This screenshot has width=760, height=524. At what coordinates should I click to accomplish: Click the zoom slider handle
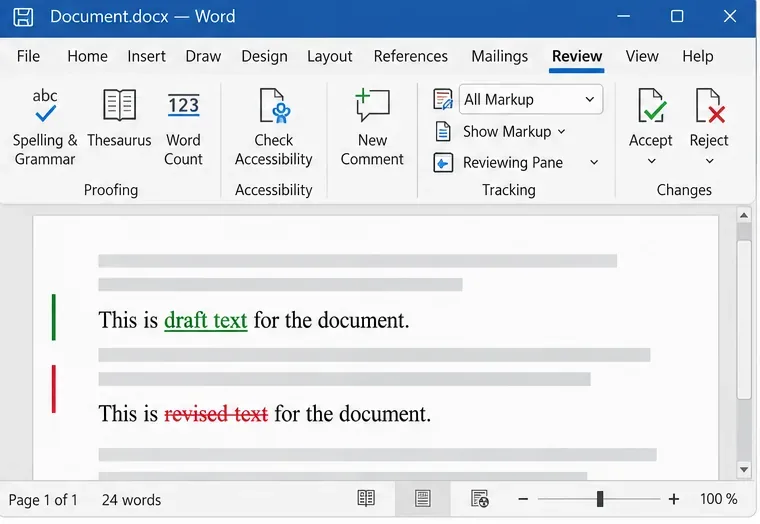pos(600,499)
